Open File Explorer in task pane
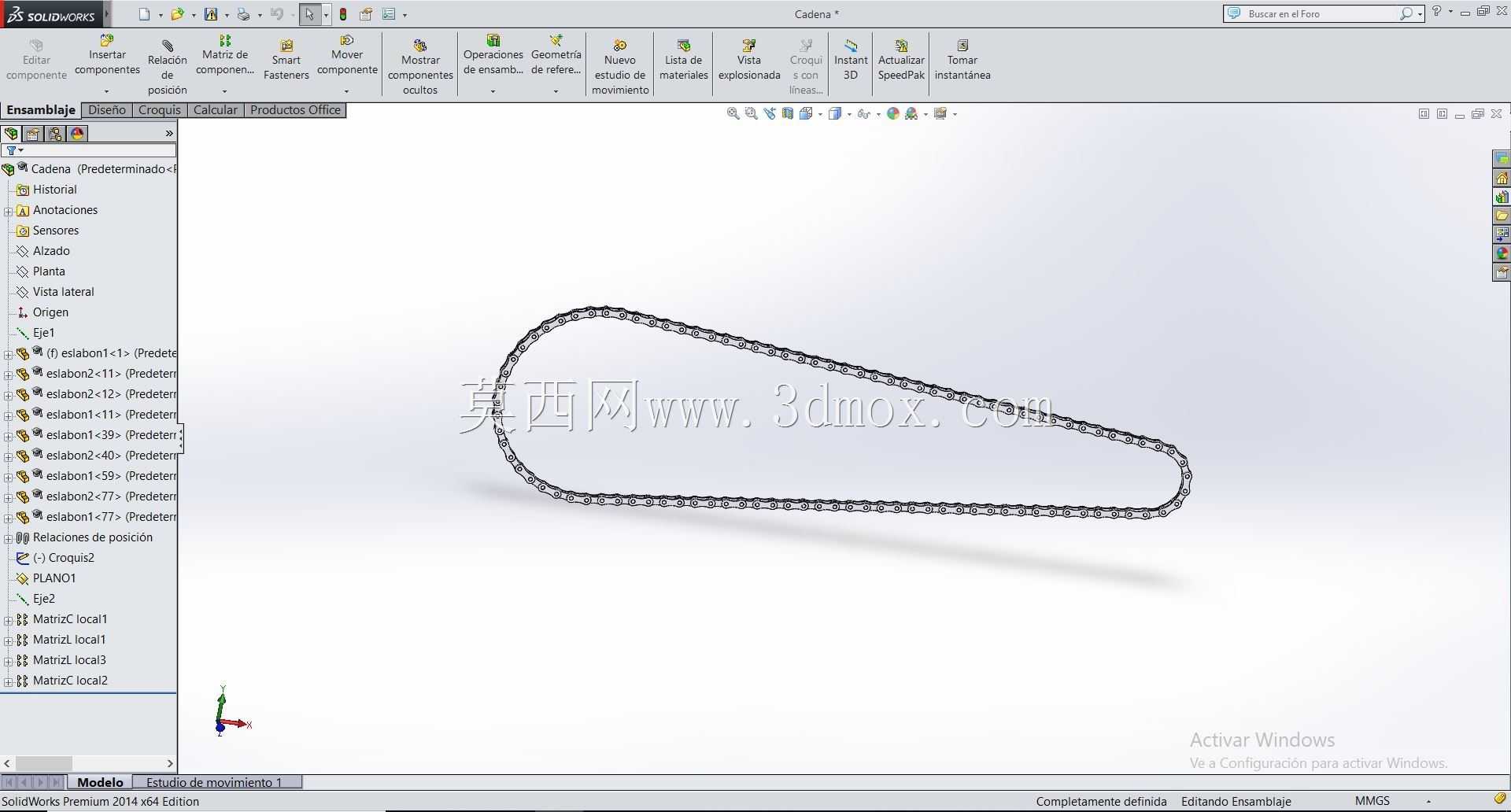Viewport: 1511px width, 812px height. (1502, 216)
